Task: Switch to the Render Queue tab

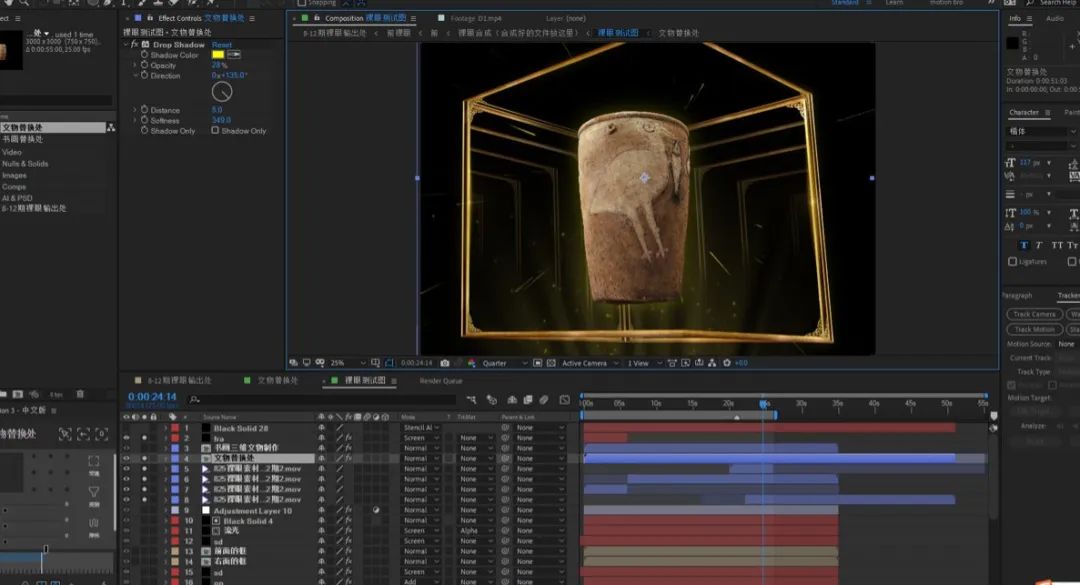Action: (441, 381)
